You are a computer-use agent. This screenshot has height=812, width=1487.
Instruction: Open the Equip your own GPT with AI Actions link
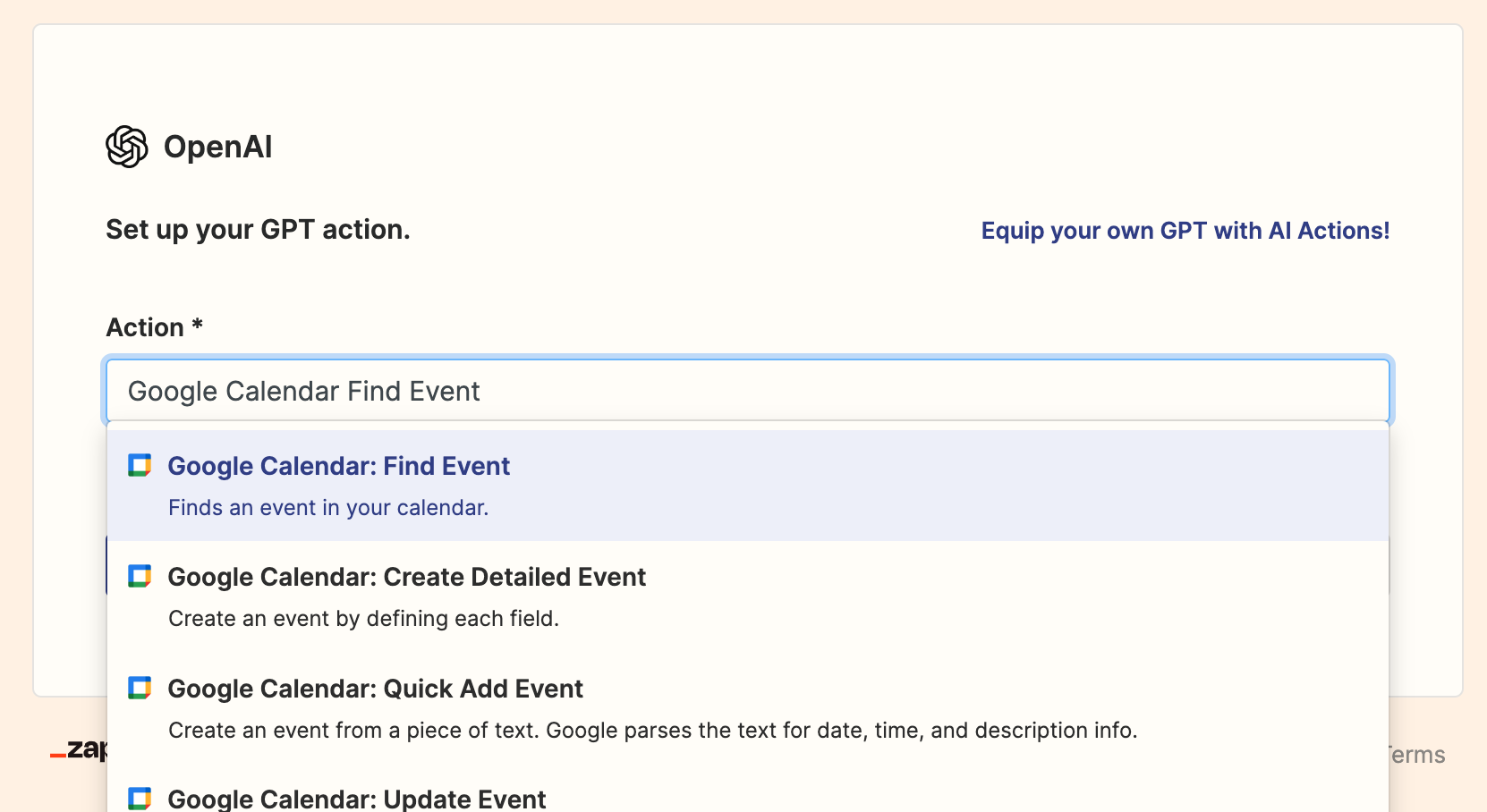pos(1185,231)
